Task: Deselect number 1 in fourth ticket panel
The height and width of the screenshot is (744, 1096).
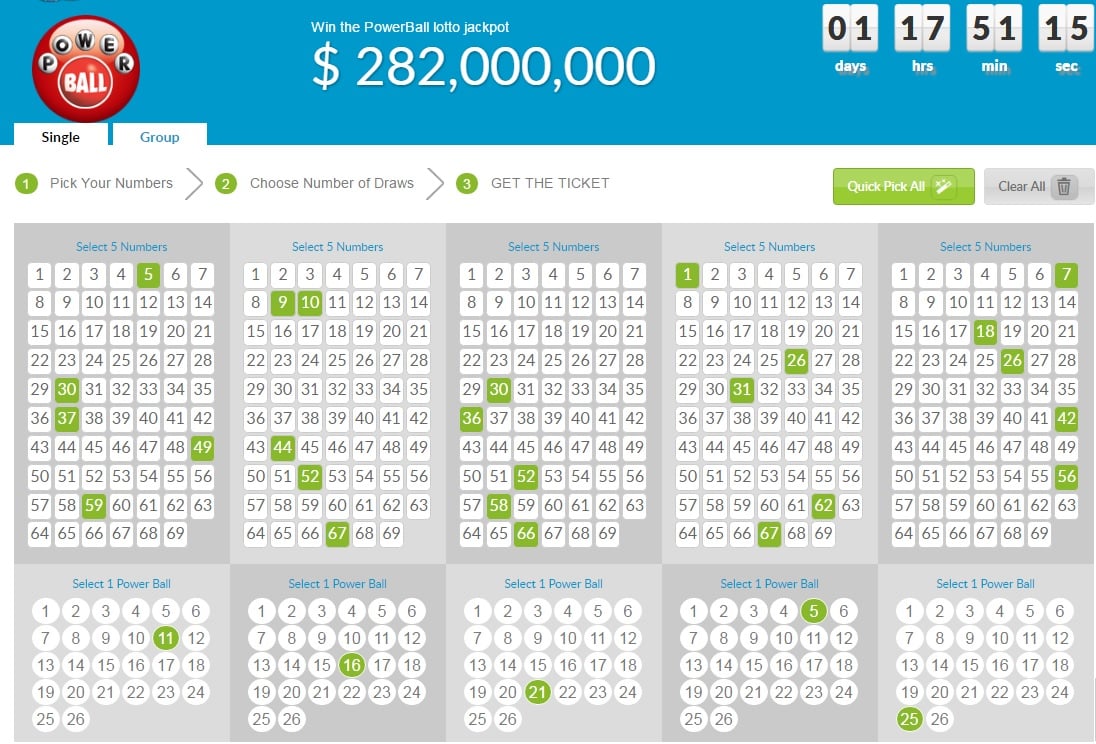Action: [687, 275]
